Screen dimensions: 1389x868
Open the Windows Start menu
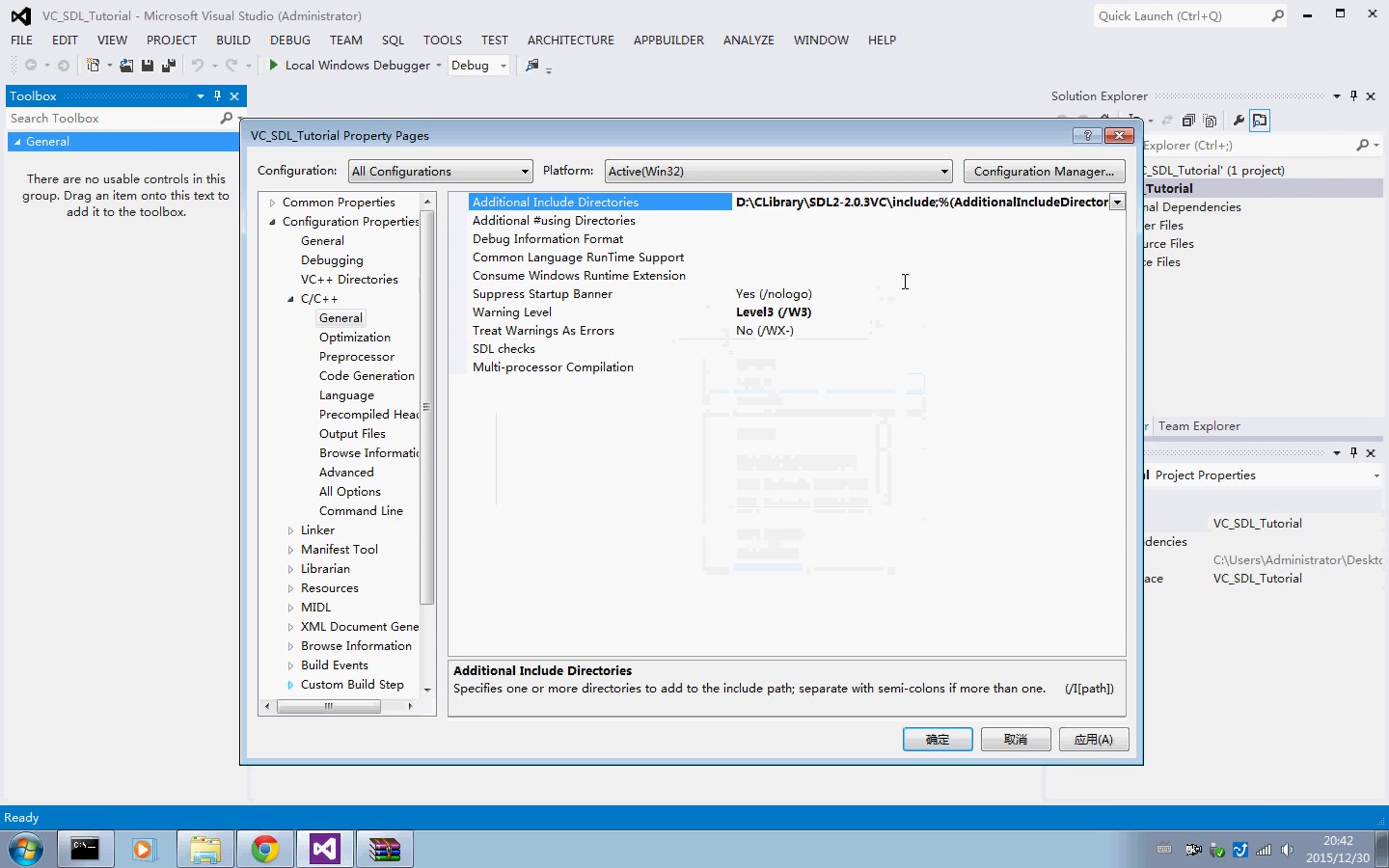26,850
